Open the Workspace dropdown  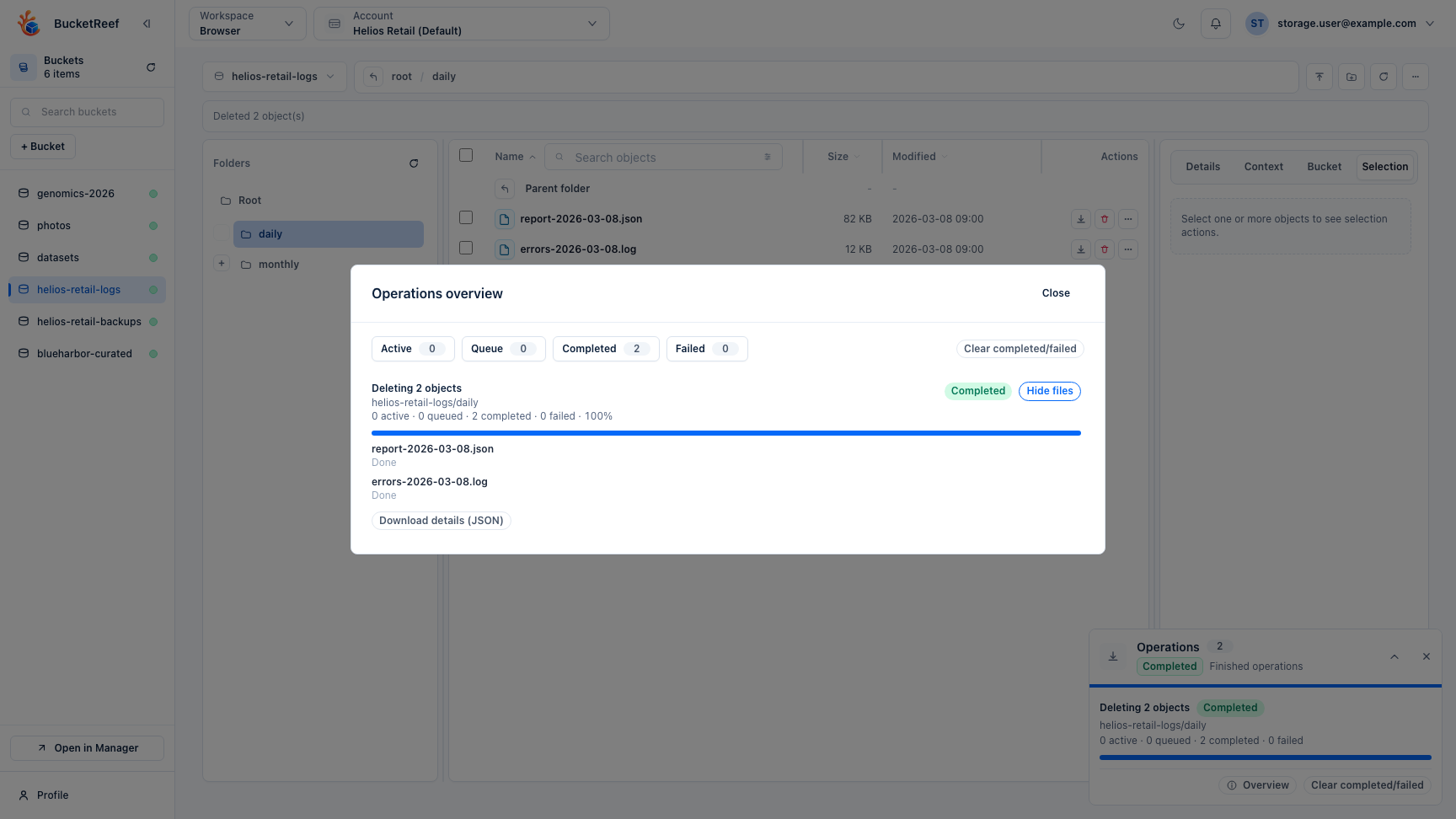coord(248,24)
